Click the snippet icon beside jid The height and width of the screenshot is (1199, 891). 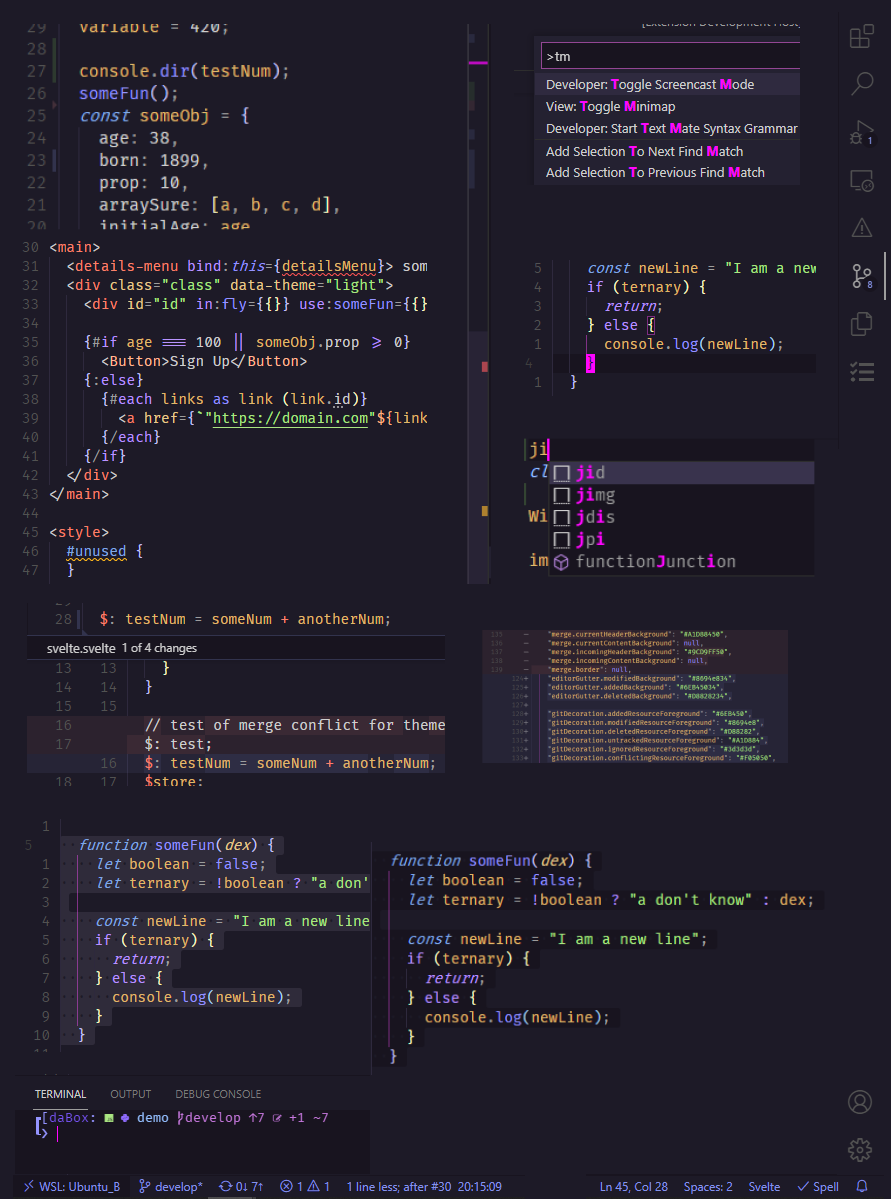[562, 473]
